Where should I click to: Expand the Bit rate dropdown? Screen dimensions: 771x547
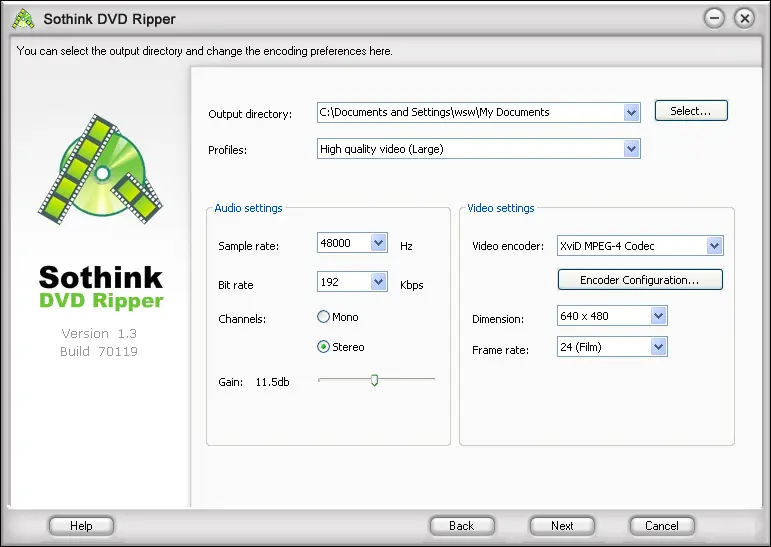click(x=378, y=283)
